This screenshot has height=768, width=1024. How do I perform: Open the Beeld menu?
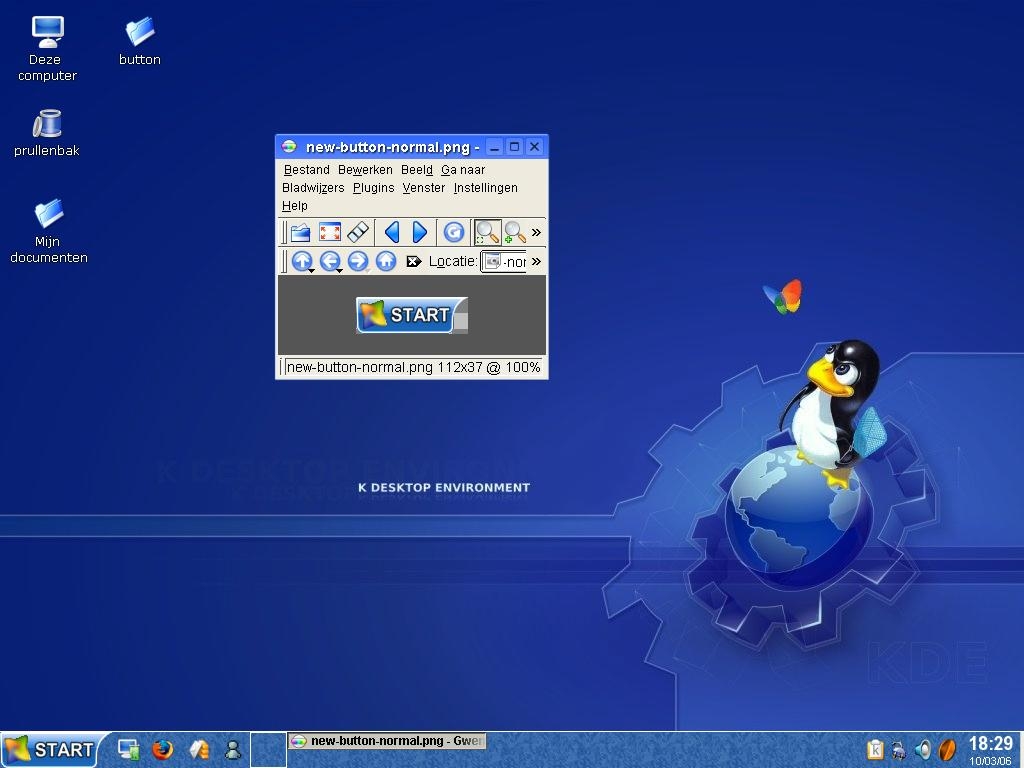click(417, 170)
